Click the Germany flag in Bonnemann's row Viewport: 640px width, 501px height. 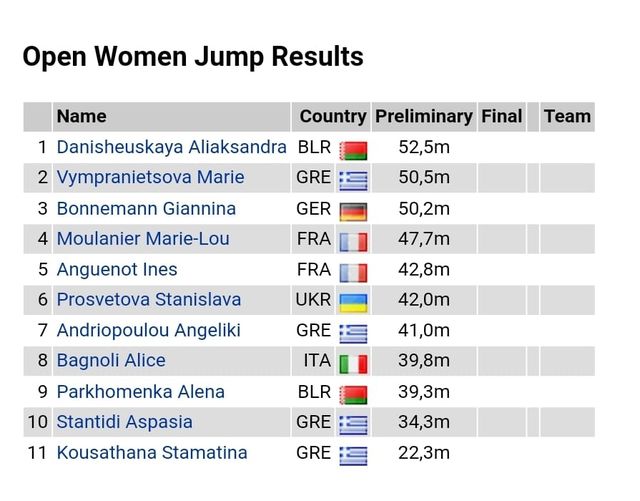tap(353, 211)
